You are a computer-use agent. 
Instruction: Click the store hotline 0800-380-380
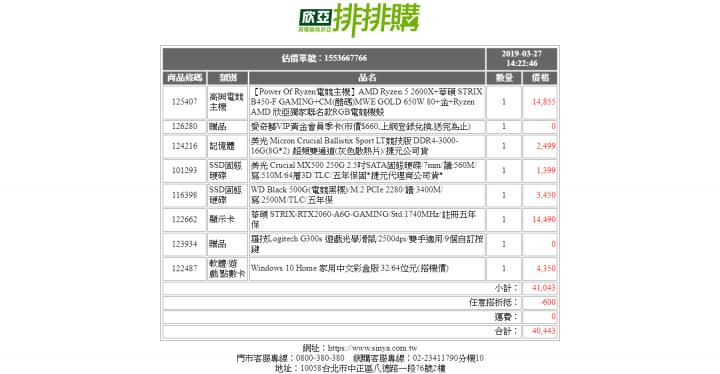point(320,358)
